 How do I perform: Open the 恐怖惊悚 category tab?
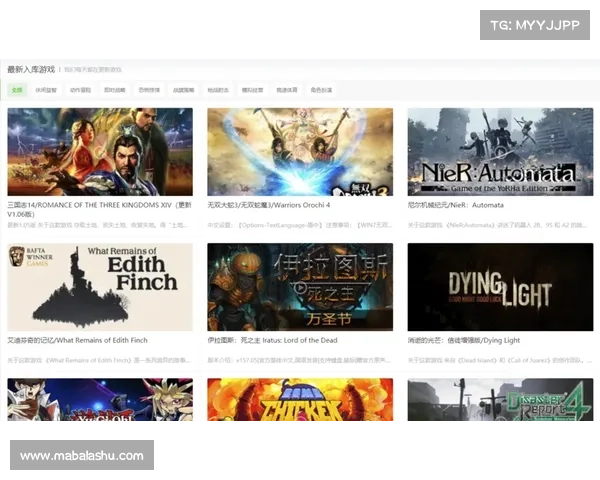[149, 90]
